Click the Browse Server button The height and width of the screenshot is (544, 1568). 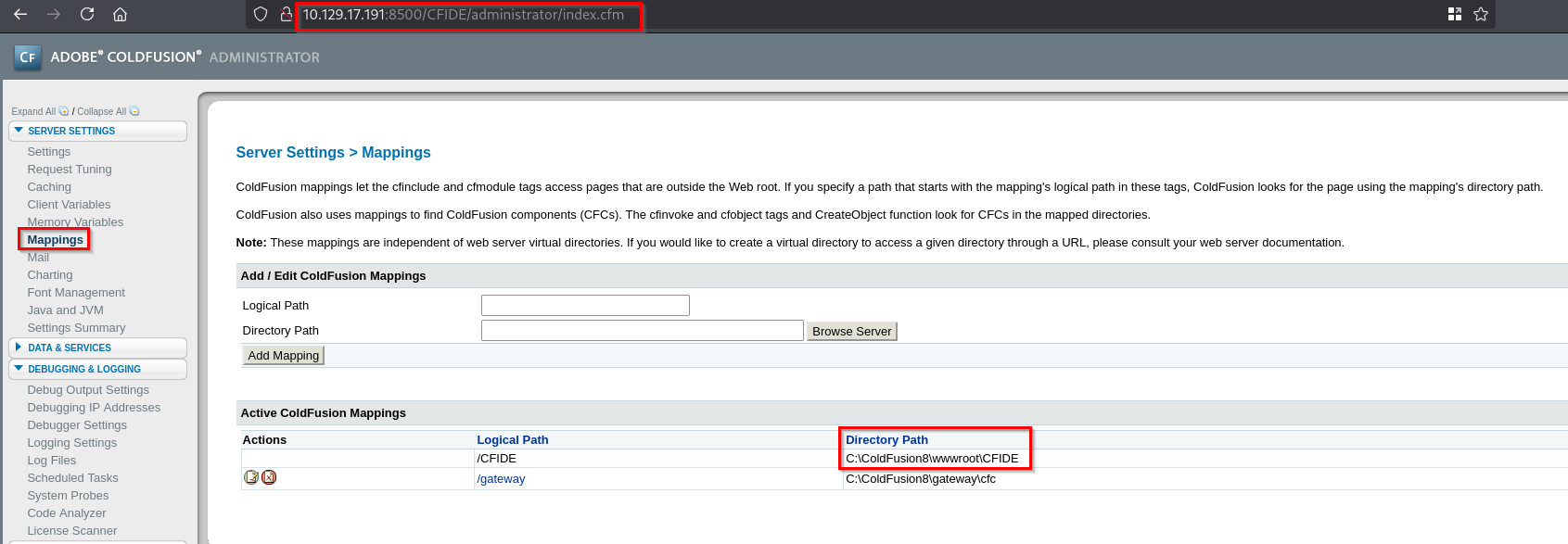pyautogui.click(x=851, y=331)
